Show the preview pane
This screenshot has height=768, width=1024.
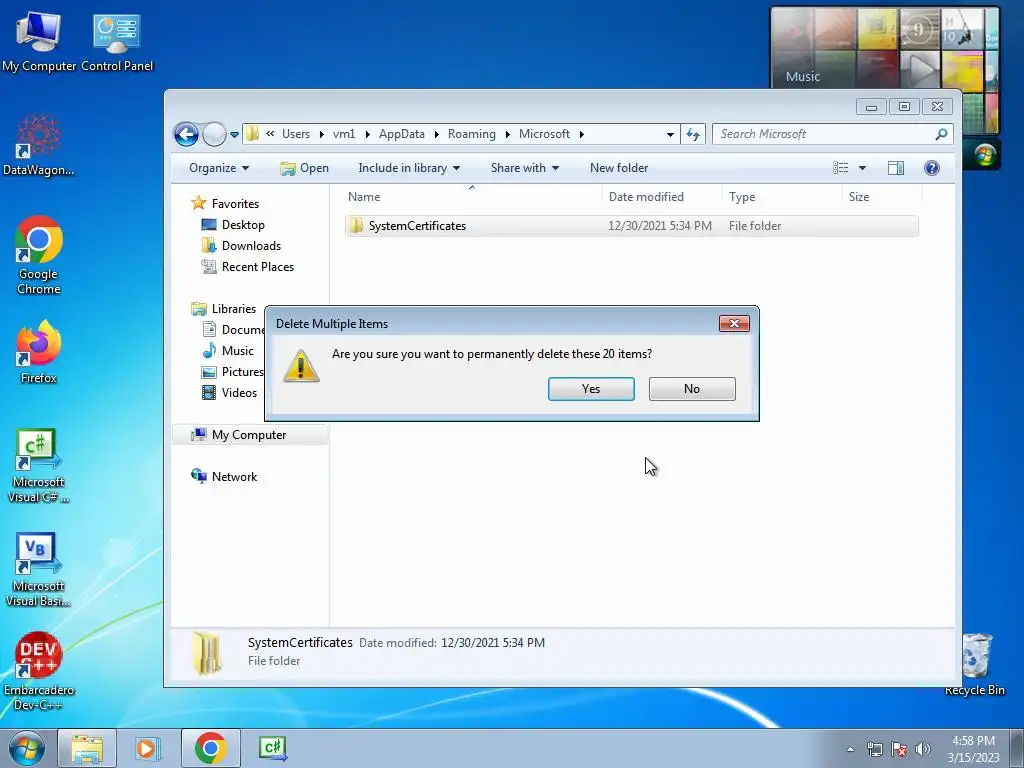click(x=895, y=168)
